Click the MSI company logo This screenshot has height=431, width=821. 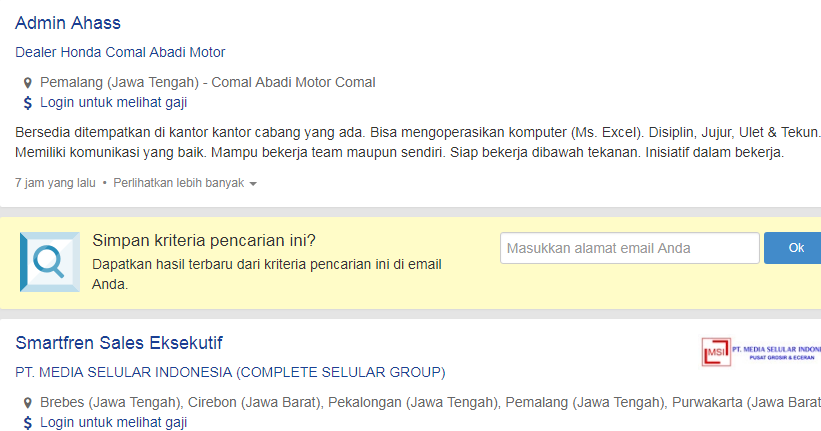click(x=760, y=351)
